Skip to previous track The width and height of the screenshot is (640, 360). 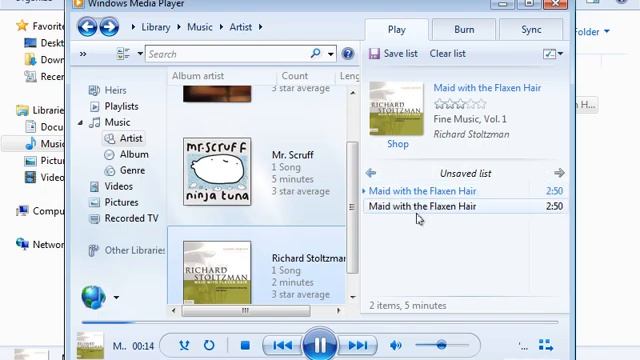(x=282, y=345)
